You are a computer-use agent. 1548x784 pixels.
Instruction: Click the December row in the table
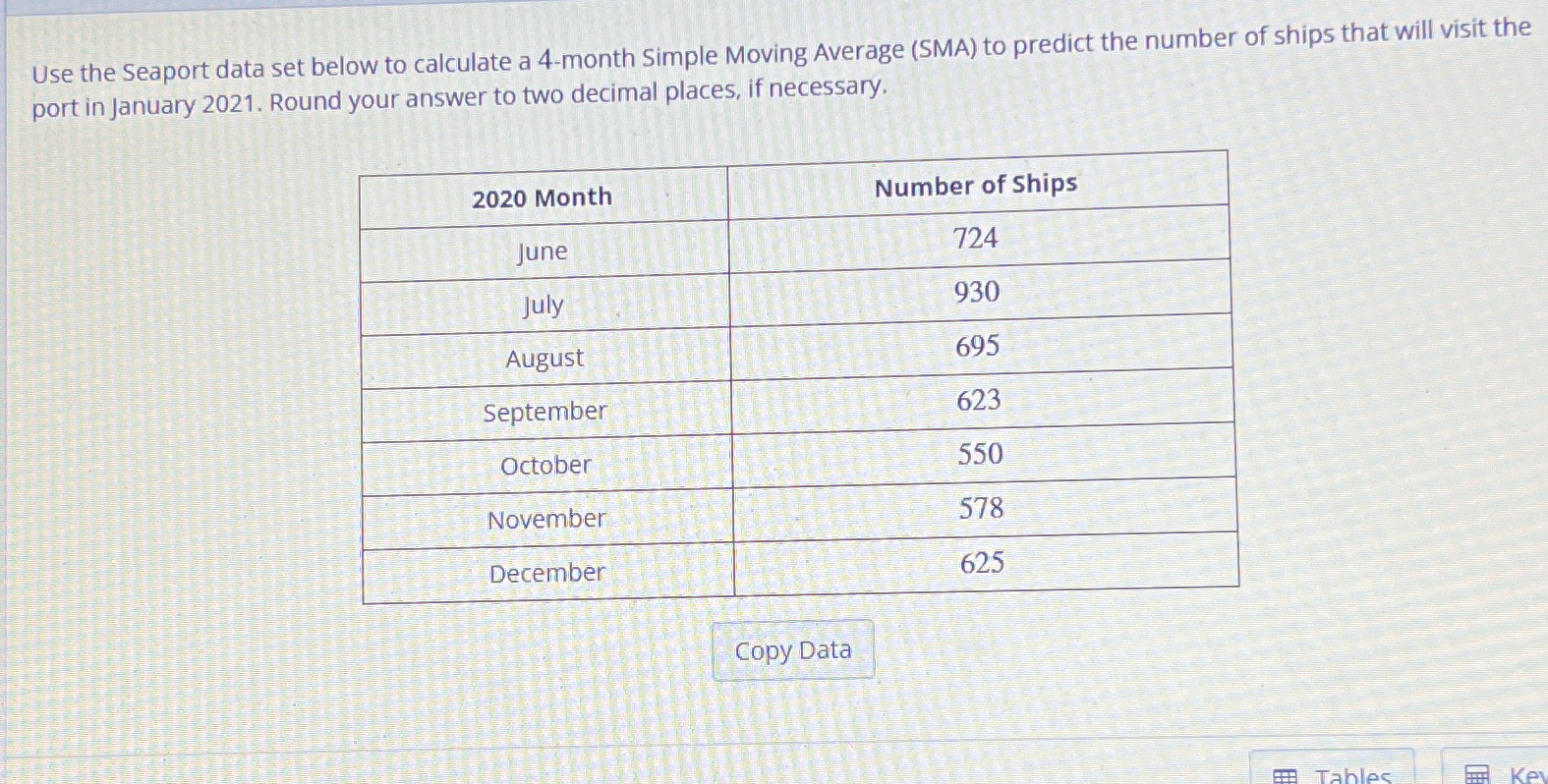[x=546, y=573]
